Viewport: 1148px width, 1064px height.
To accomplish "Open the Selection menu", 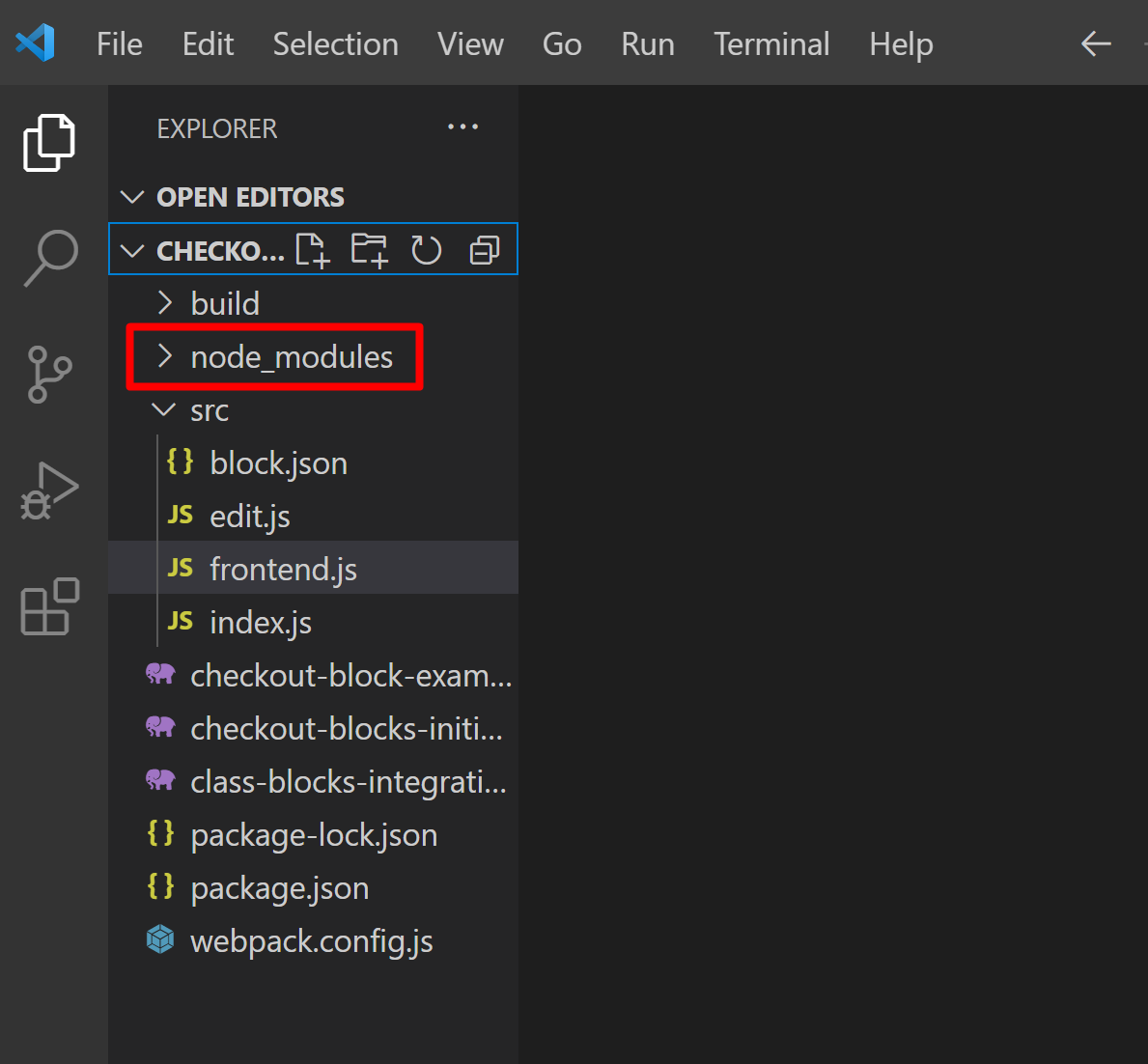I will click(x=335, y=44).
